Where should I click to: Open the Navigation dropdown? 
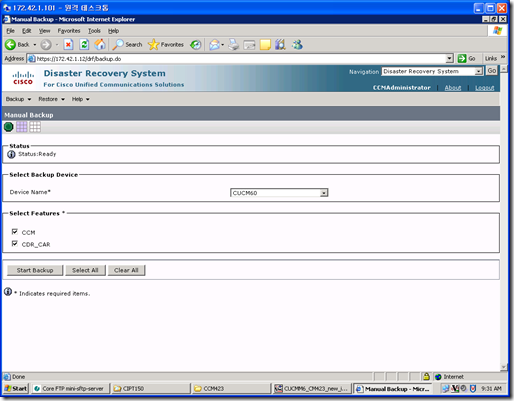point(432,71)
